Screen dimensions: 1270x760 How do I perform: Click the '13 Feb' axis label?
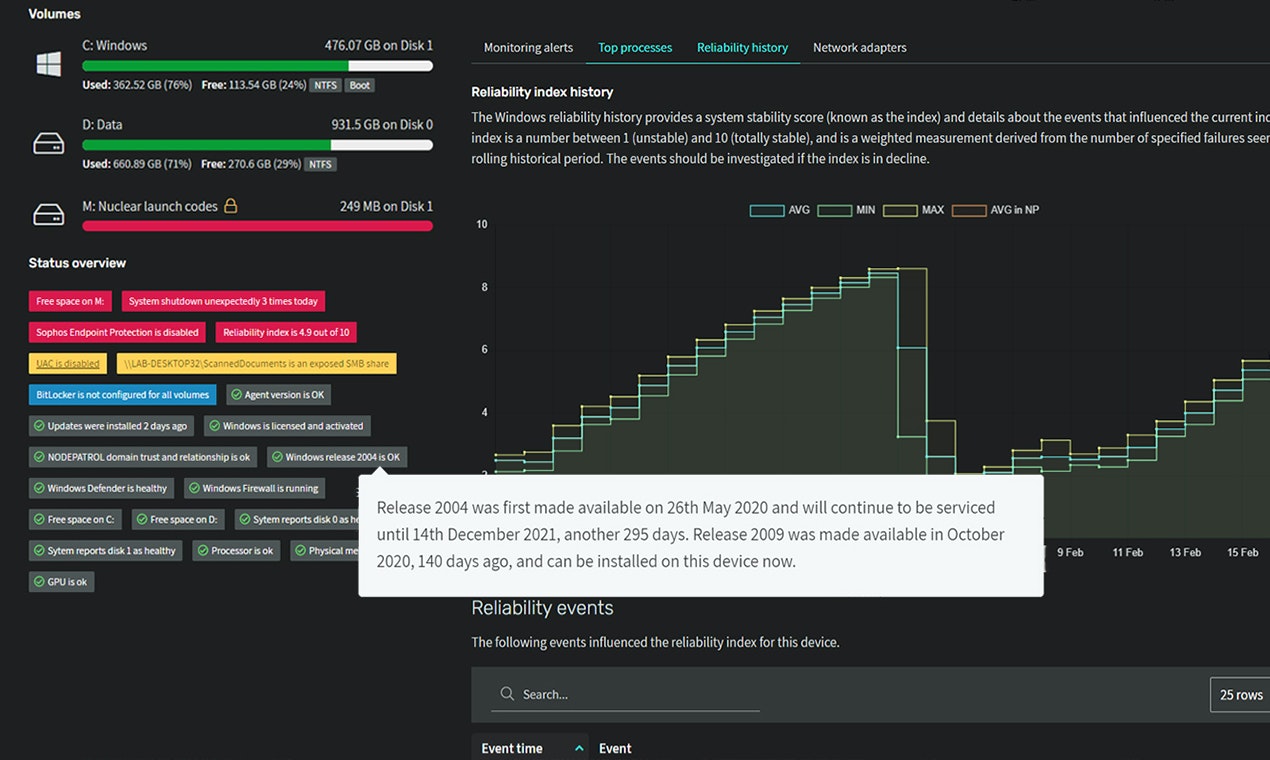[1185, 552]
